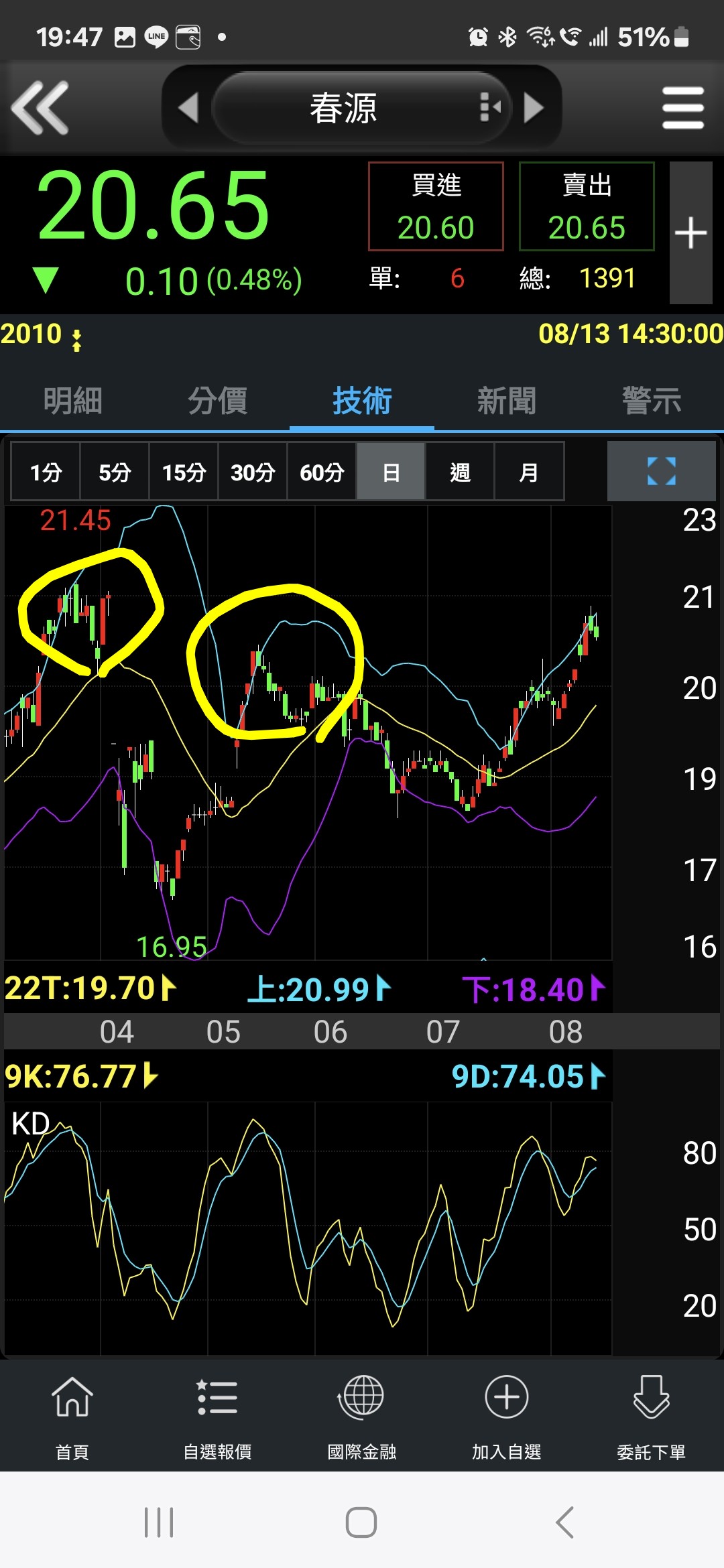Tap the battery icon in status bar
This screenshot has width=724, height=1568.
pyautogui.click(x=681, y=37)
